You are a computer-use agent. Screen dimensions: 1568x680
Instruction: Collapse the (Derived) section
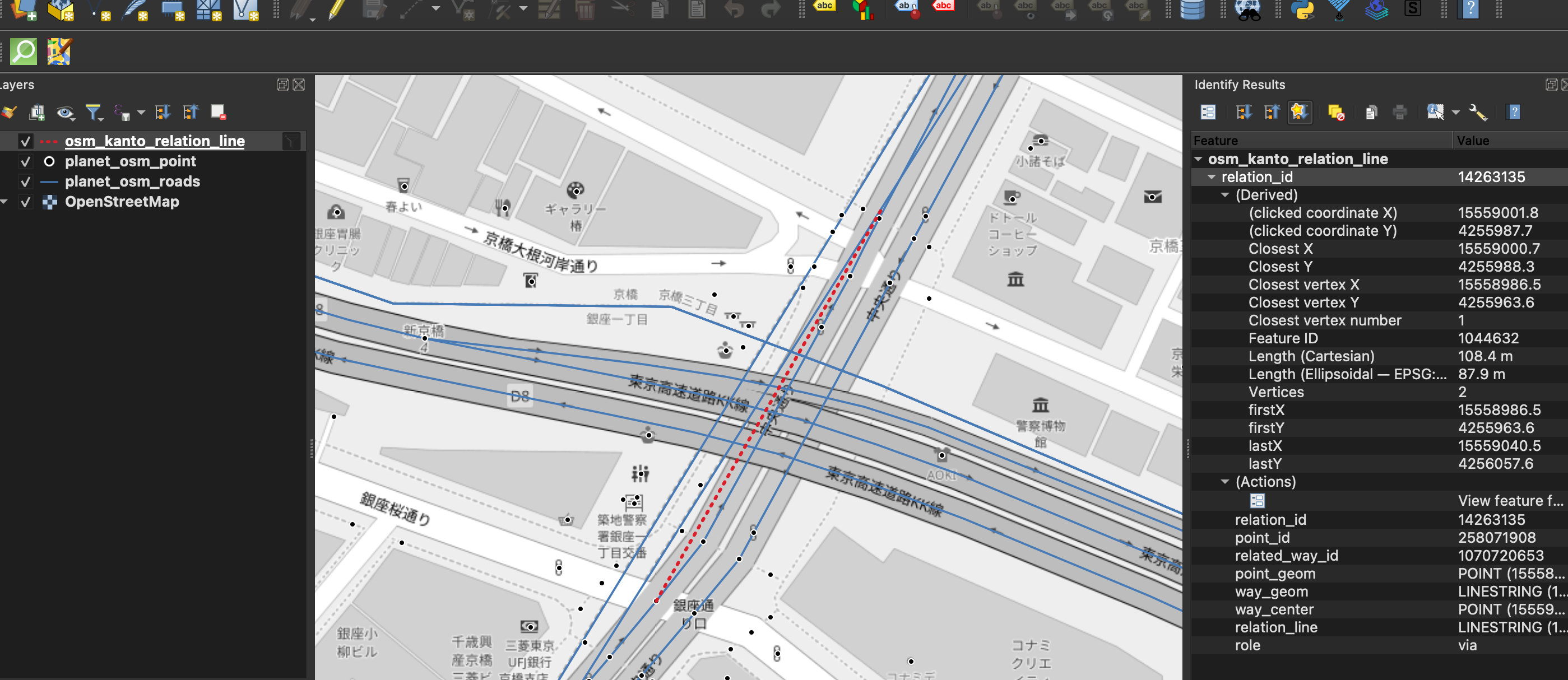point(1224,194)
